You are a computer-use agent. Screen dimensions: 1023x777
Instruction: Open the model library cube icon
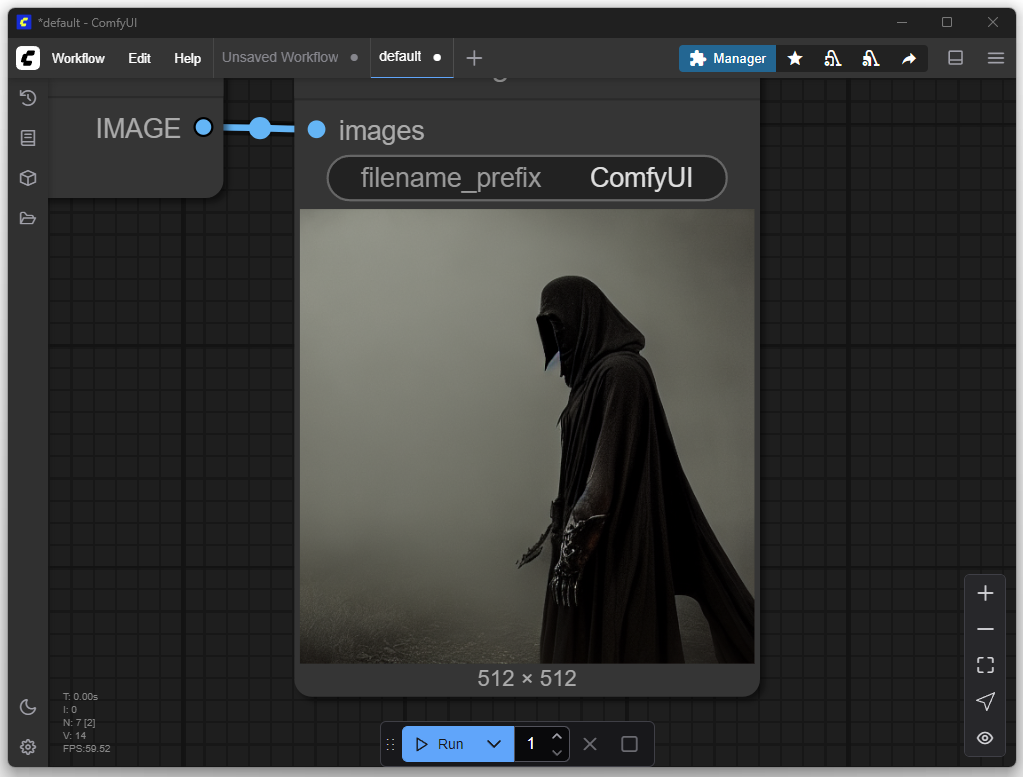click(x=28, y=178)
